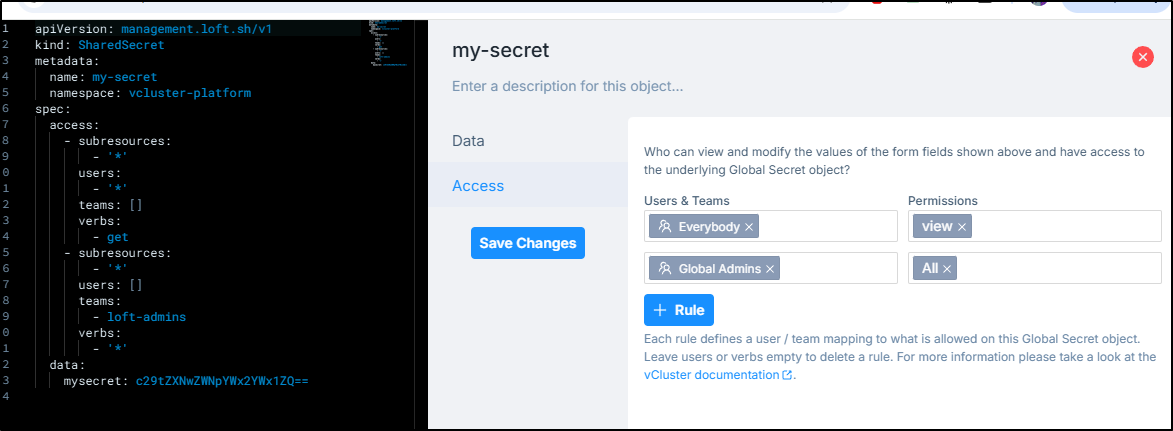Image resolution: width=1173 pixels, height=431 pixels.
Task: Open Users & Teams field containing Global Admins
Action: click(x=771, y=268)
